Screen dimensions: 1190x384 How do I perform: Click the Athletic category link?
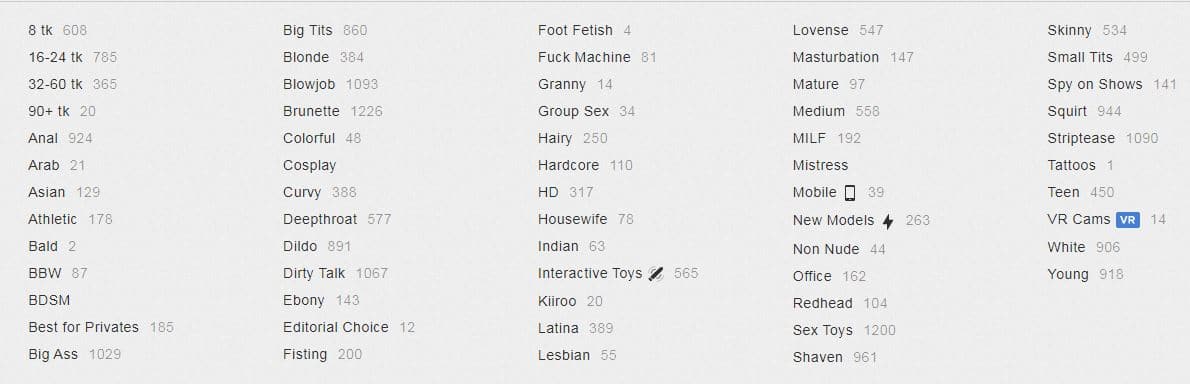point(52,219)
